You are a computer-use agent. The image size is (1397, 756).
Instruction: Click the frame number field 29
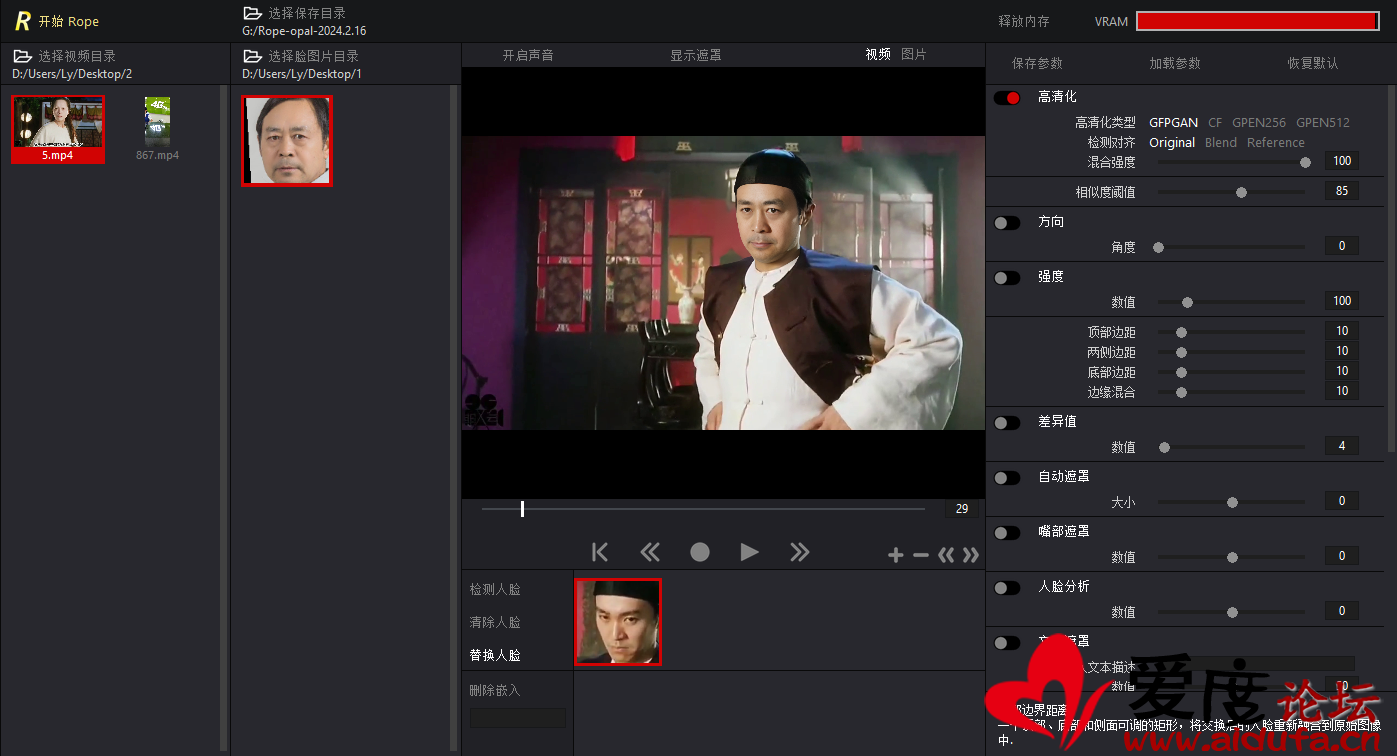coord(962,509)
